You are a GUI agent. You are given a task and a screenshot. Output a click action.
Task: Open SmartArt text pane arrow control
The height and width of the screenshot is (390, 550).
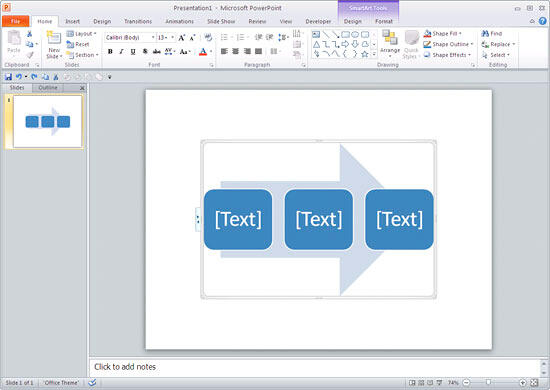click(x=198, y=220)
